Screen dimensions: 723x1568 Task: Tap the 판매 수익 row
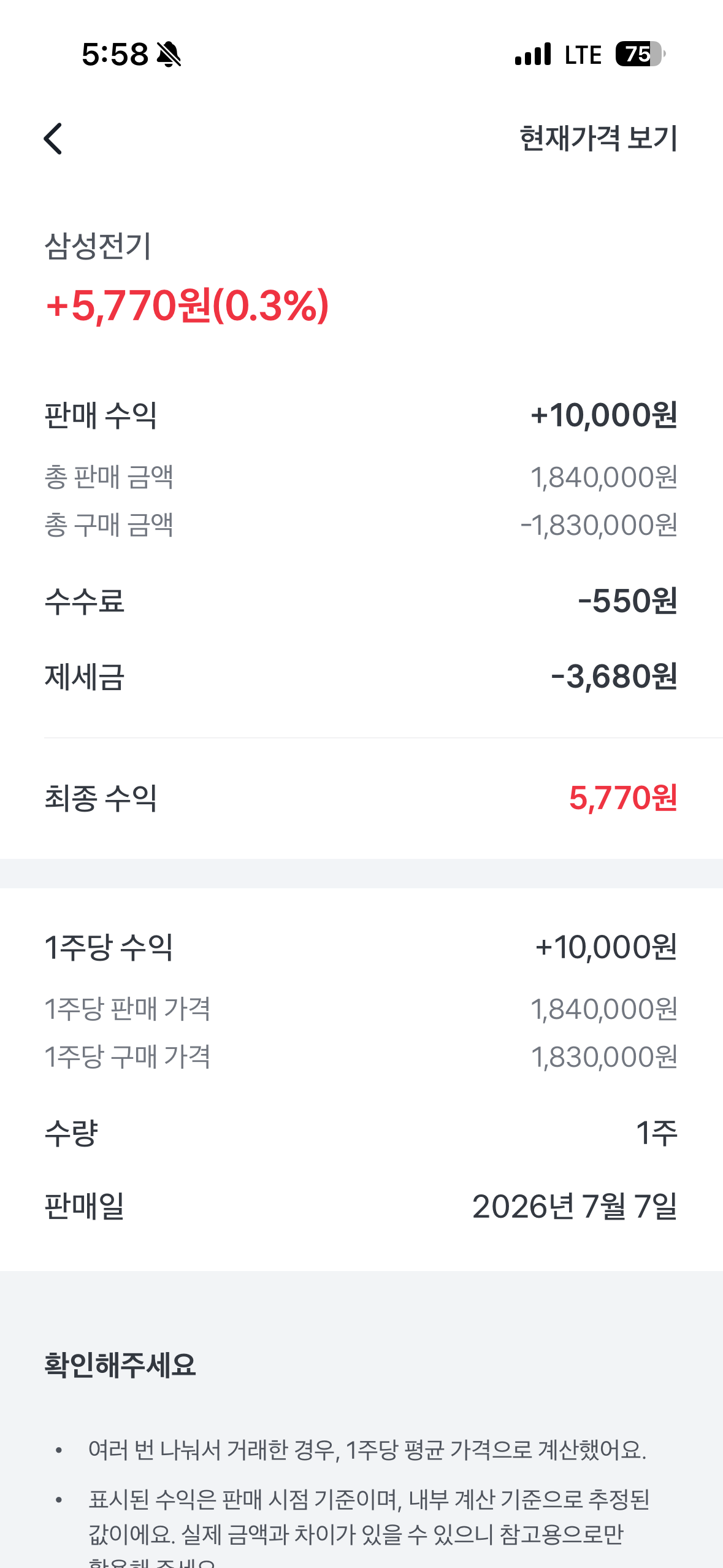tap(361, 415)
